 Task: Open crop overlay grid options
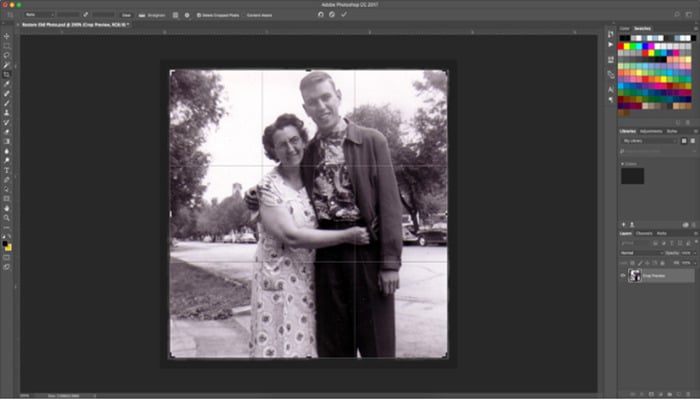coord(175,15)
